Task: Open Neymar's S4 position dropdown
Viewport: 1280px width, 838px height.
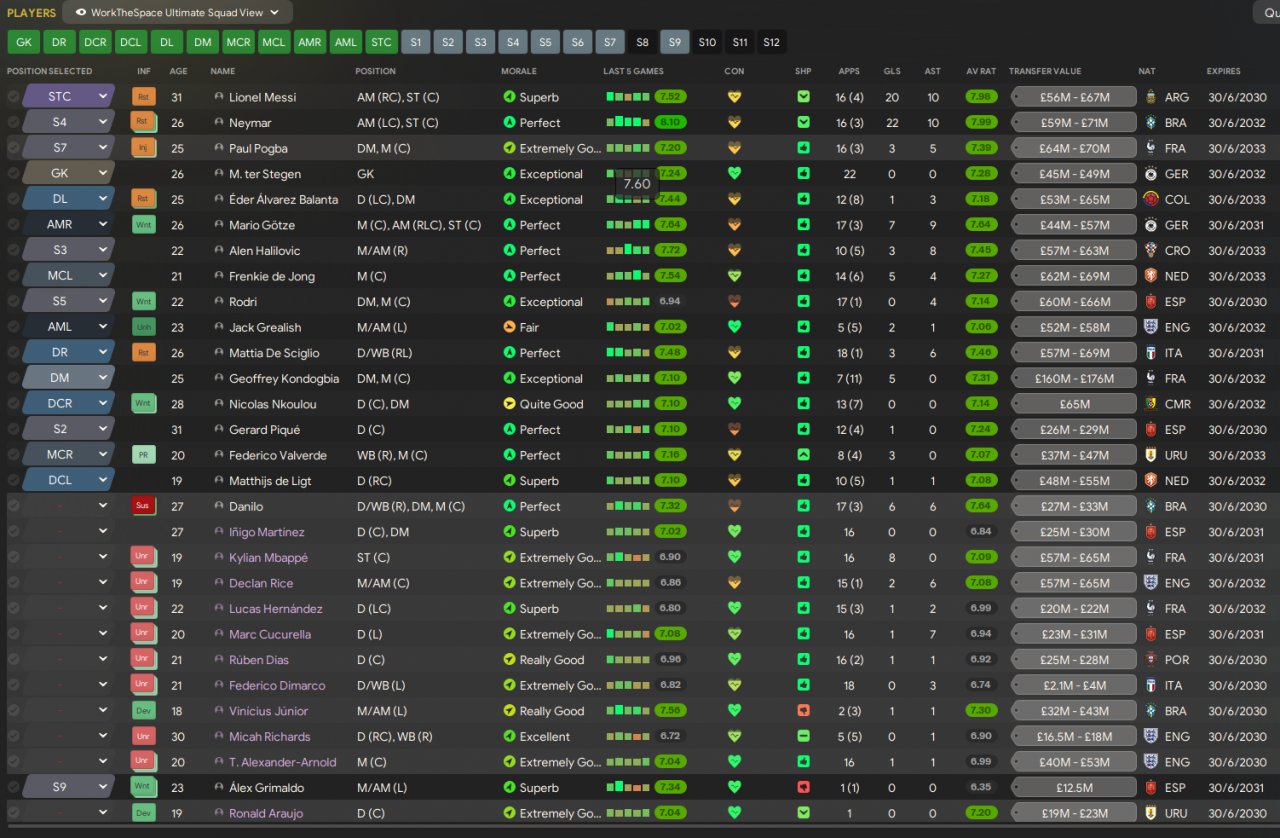Action: pos(68,123)
